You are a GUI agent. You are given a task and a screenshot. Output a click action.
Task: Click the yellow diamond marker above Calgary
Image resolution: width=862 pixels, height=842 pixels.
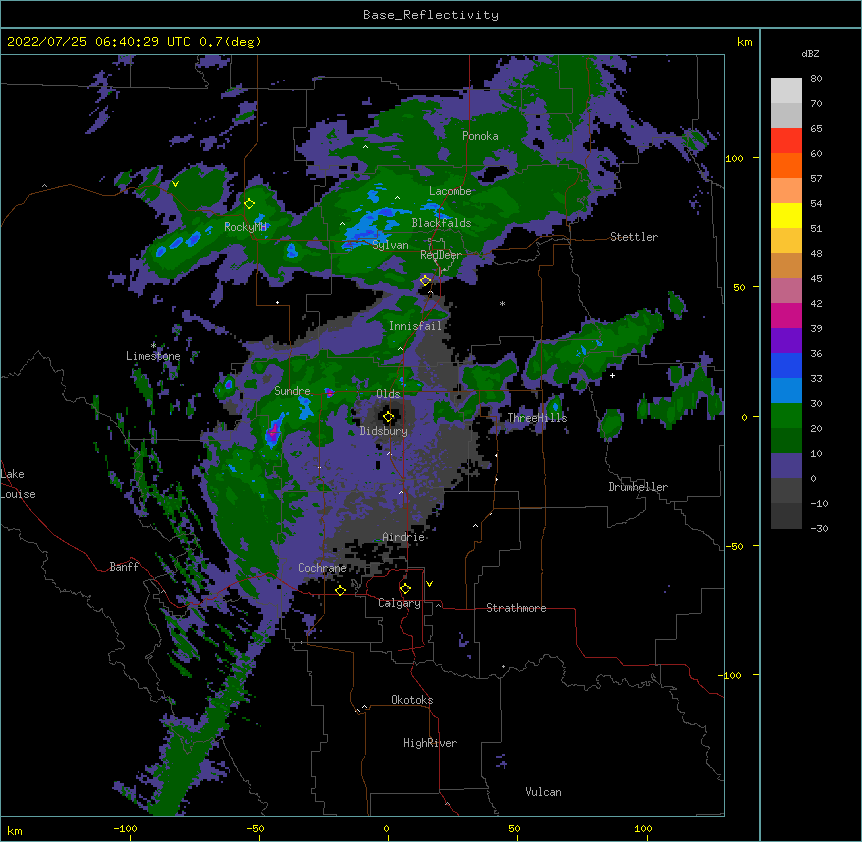[x=405, y=589]
